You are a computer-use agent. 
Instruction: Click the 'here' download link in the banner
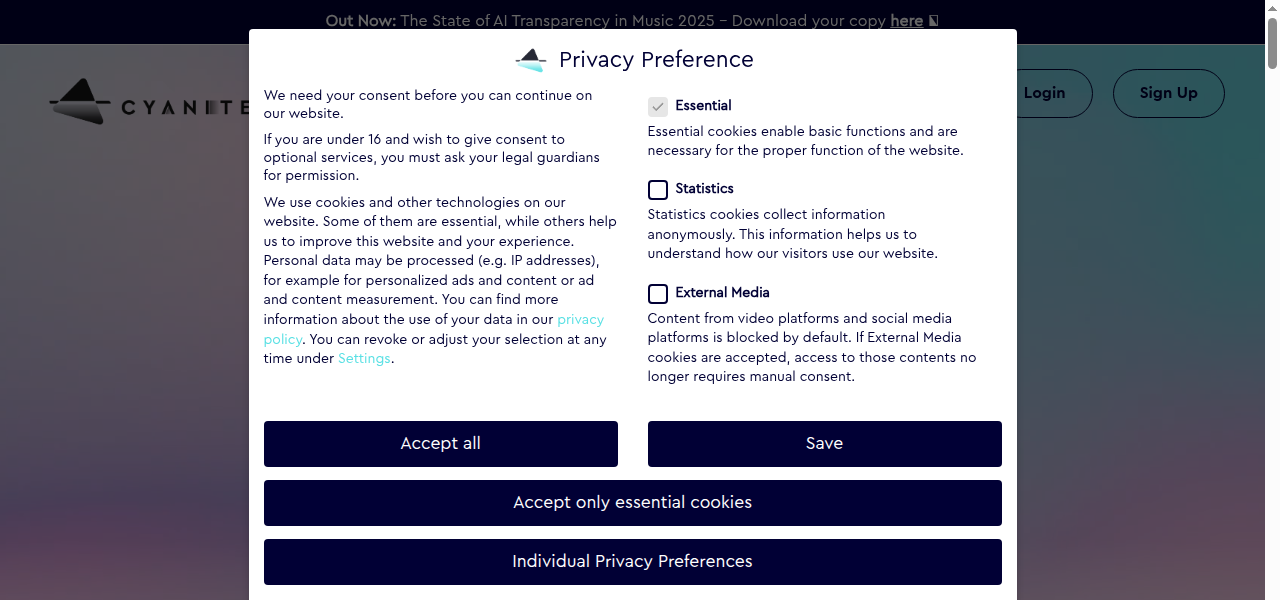pos(906,21)
